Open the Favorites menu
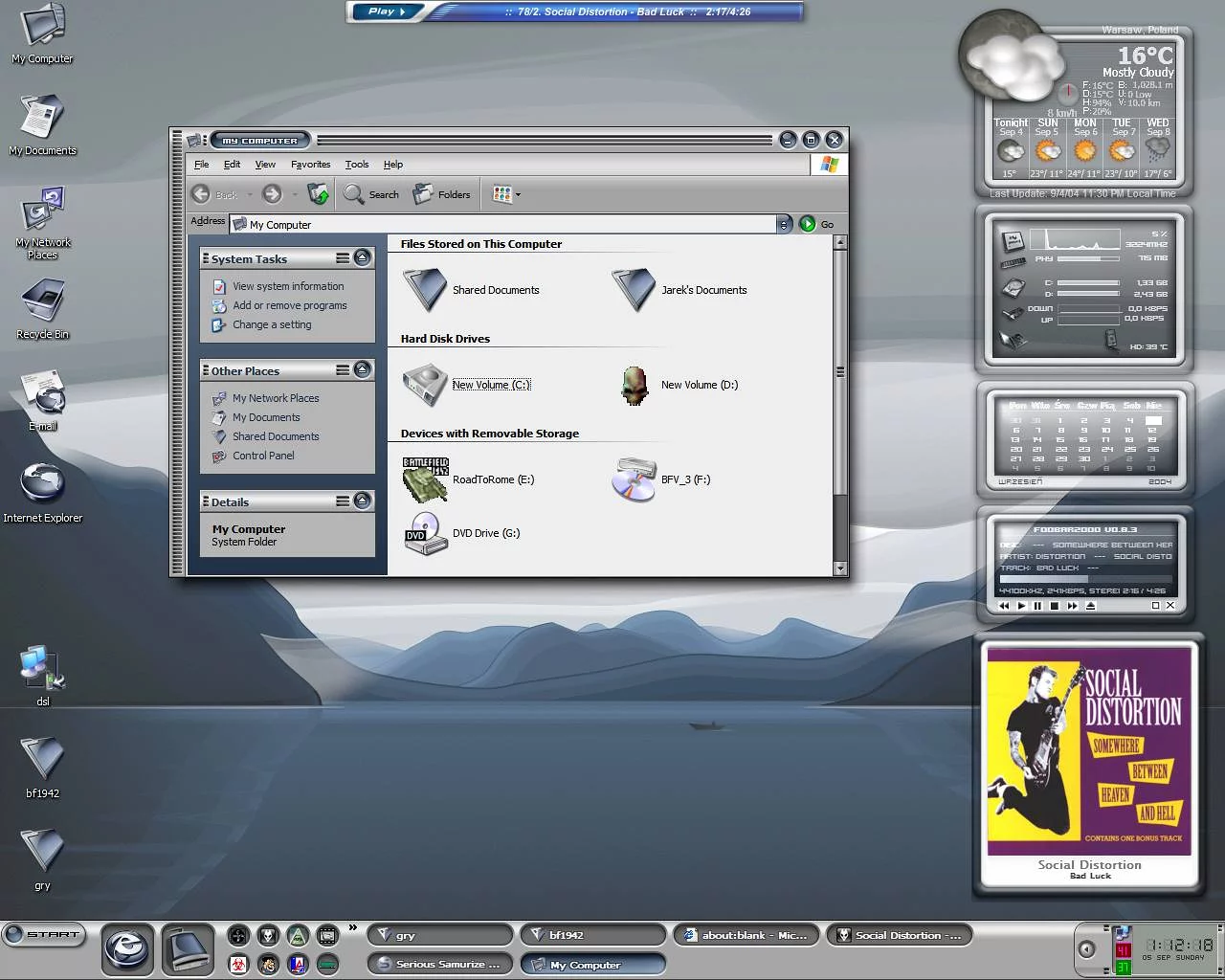 [x=310, y=165]
